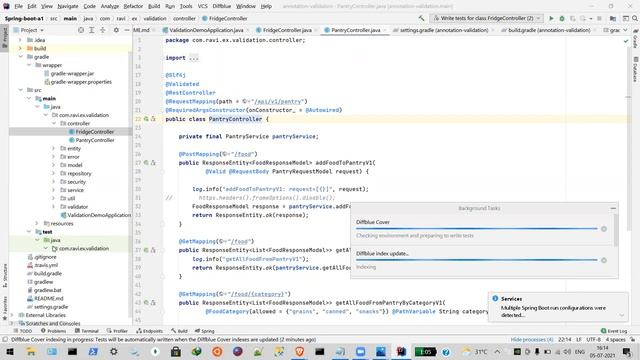Image resolution: width=640 pixels, height=360 pixels.
Task: Open the PowerShell taskbar icon
Action: [x=93, y=351]
